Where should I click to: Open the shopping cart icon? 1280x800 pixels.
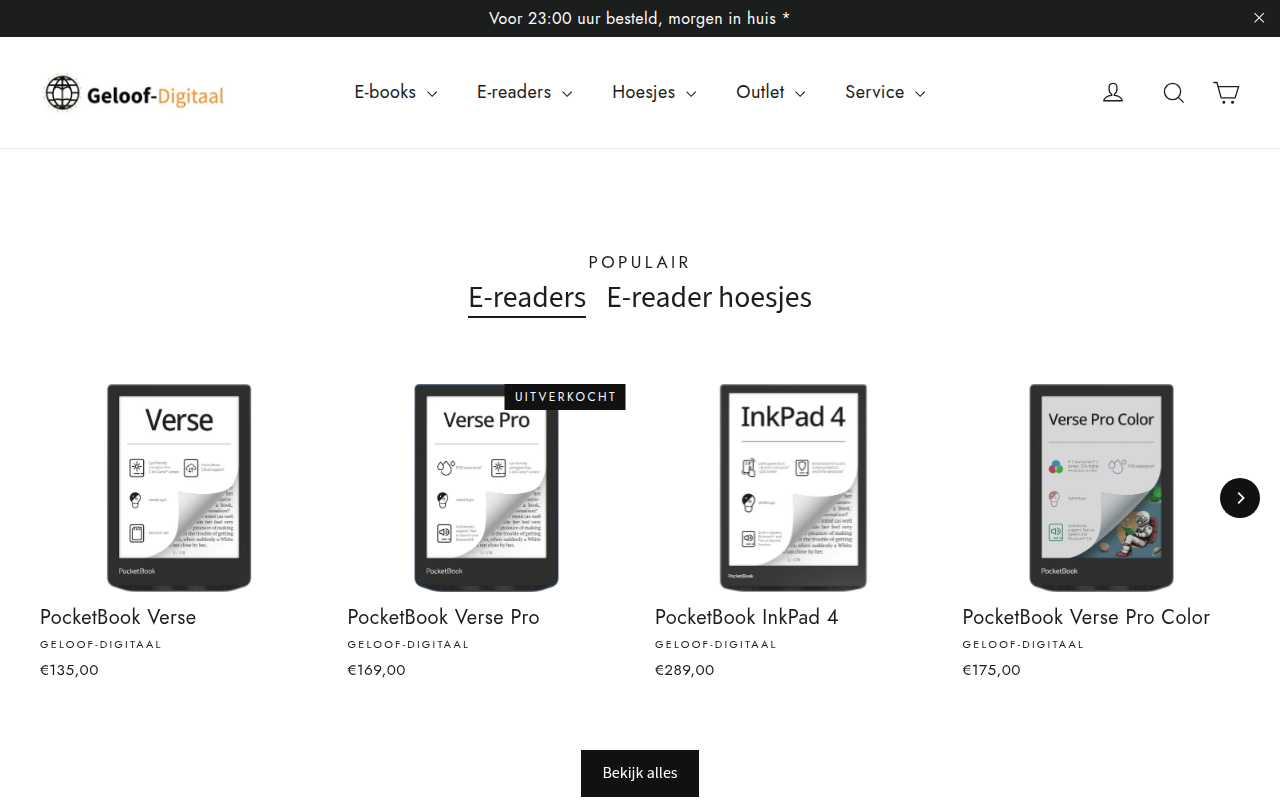tap(1226, 93)
